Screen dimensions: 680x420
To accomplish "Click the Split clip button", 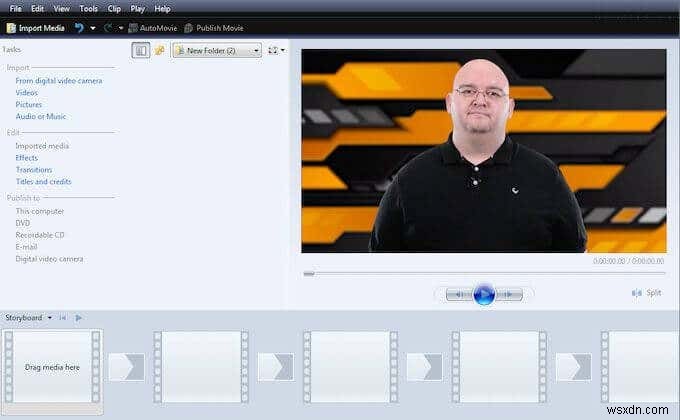I will 647,293.
